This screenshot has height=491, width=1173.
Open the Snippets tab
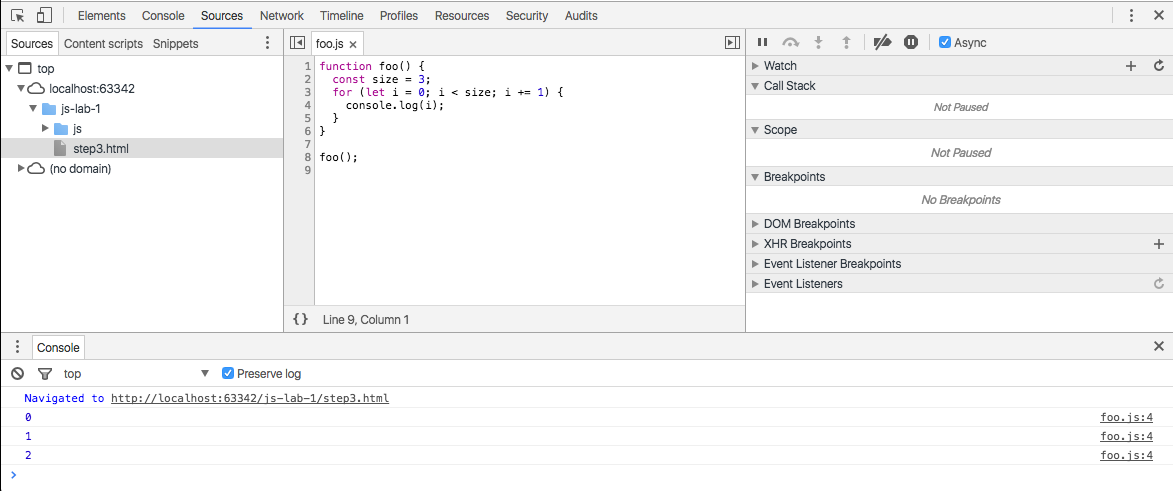pos(175,44)
